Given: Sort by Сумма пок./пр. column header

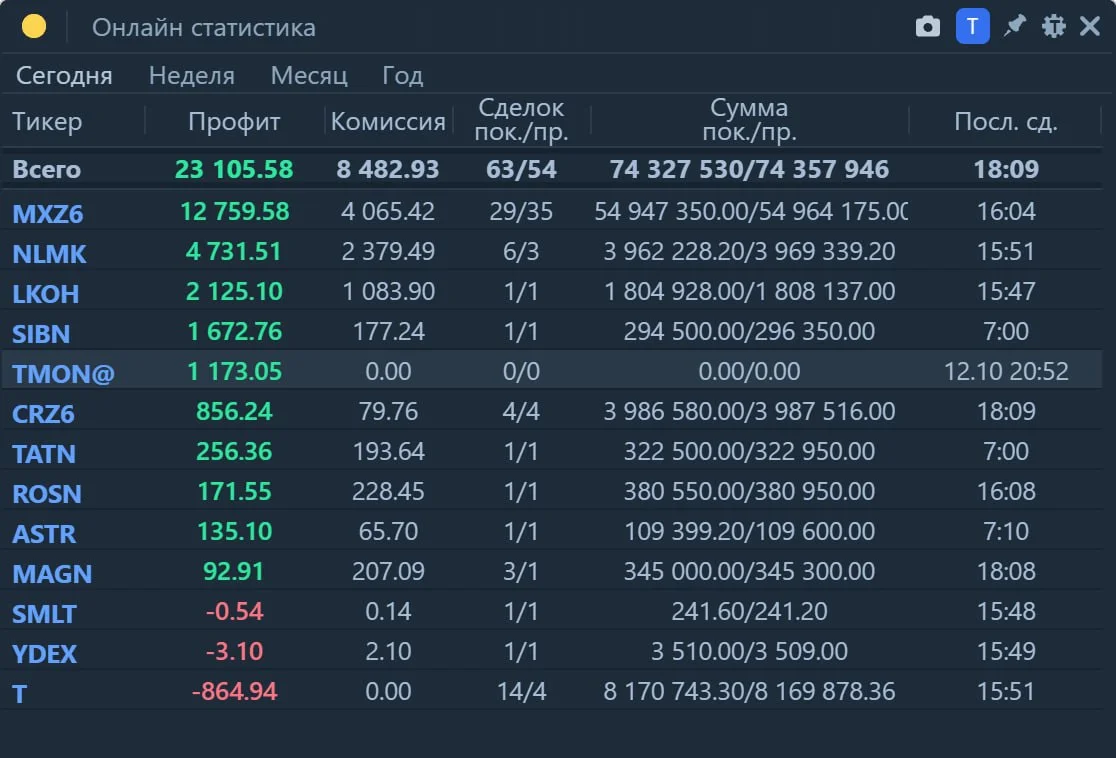Looking at the screenshot, I should (749, 120).
